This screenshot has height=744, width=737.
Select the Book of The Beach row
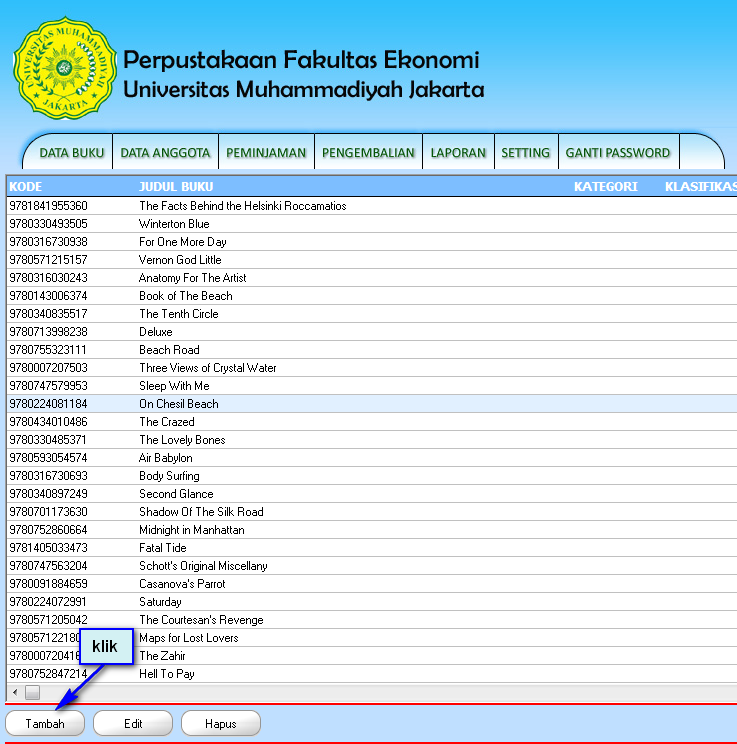[372, 296]
